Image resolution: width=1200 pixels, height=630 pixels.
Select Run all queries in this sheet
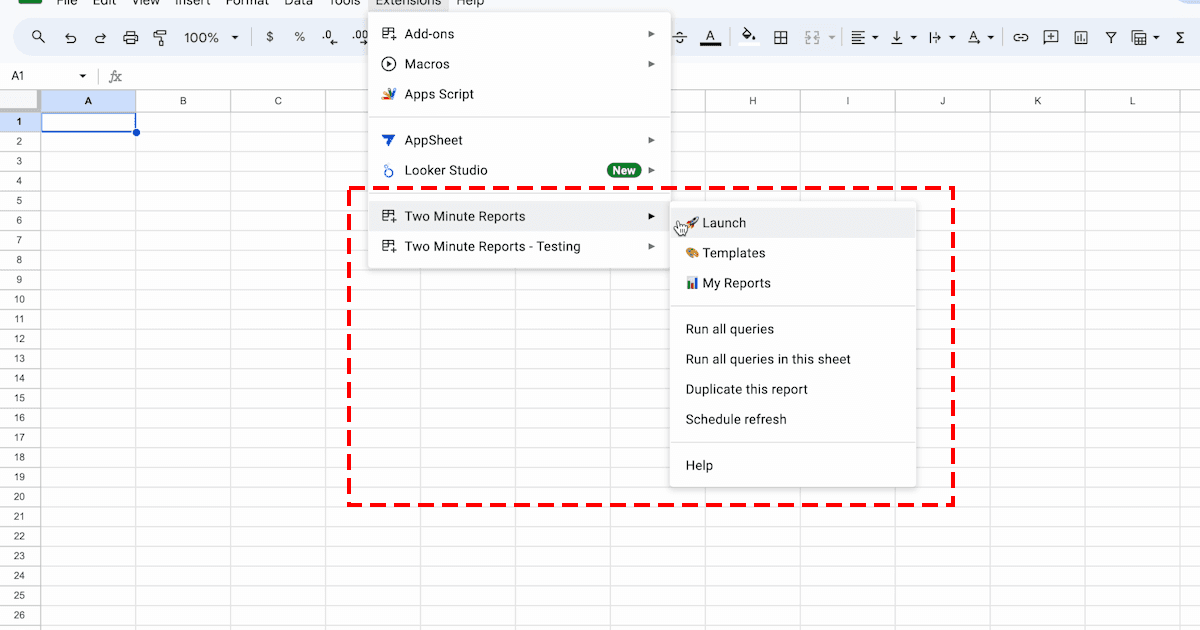click(x=793, y=359)
